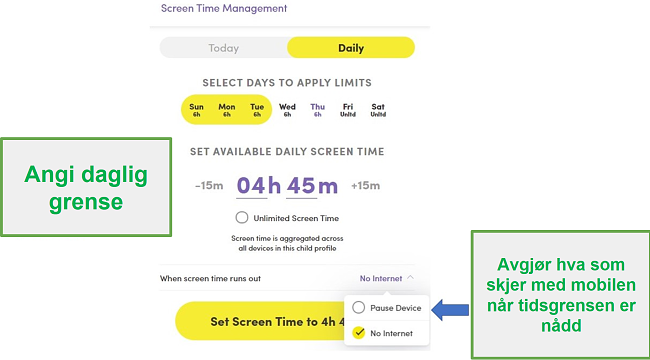Collapse the No Internet dropdown chevron
The height and width of the screenshot is (360, 650).
pyautogui.click(x=410, y=277)
